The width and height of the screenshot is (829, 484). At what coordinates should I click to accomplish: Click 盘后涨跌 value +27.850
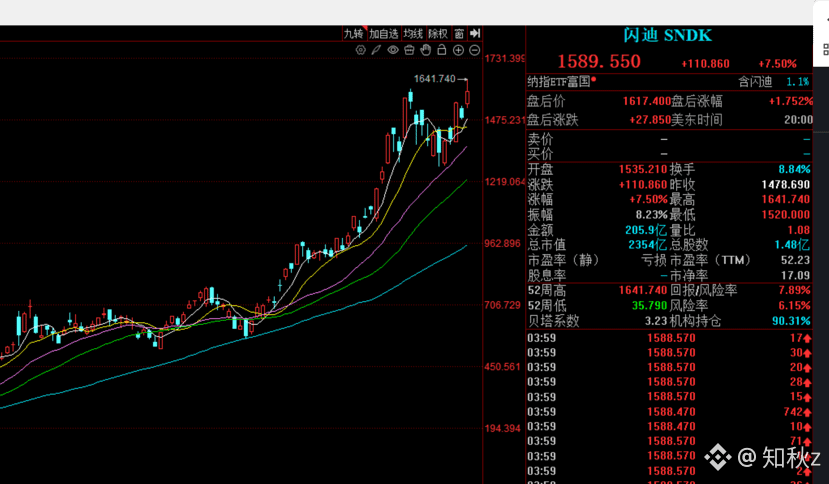point(650,120)
